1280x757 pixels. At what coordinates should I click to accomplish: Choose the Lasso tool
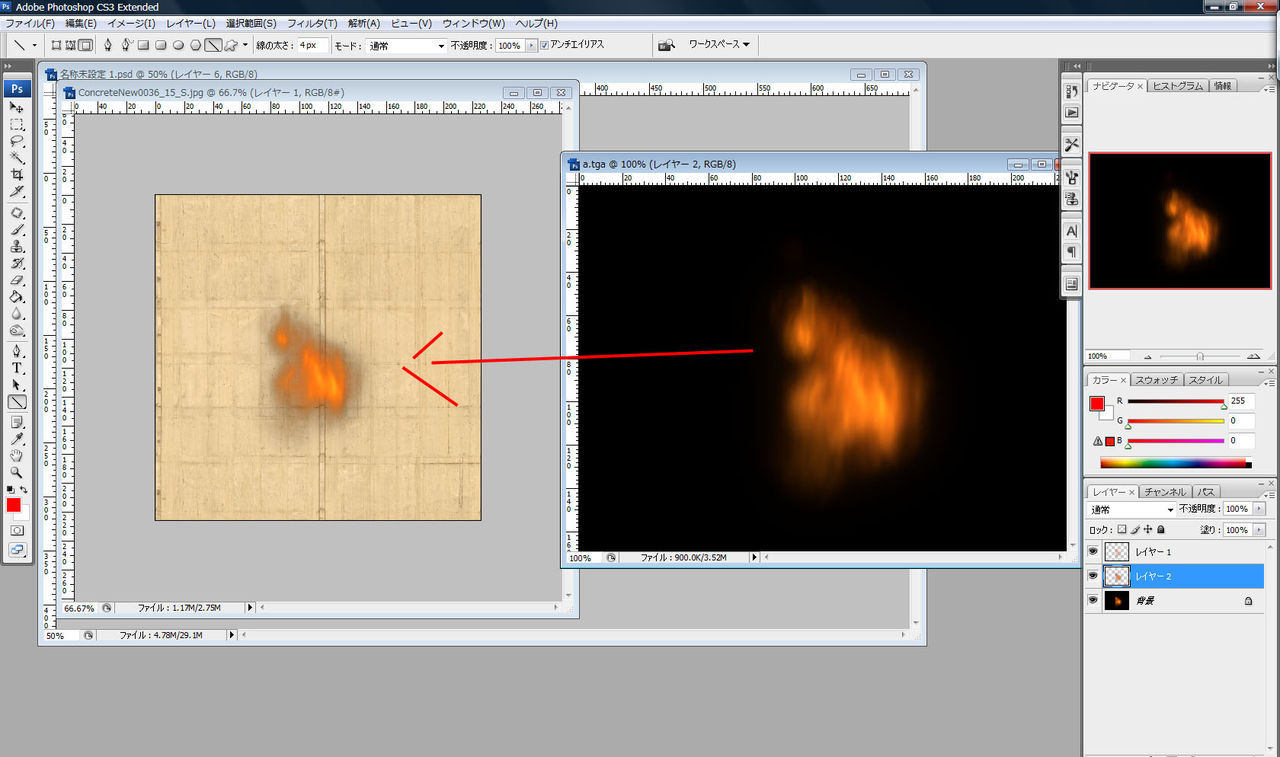pyautogui.click(x=17, y=141)
